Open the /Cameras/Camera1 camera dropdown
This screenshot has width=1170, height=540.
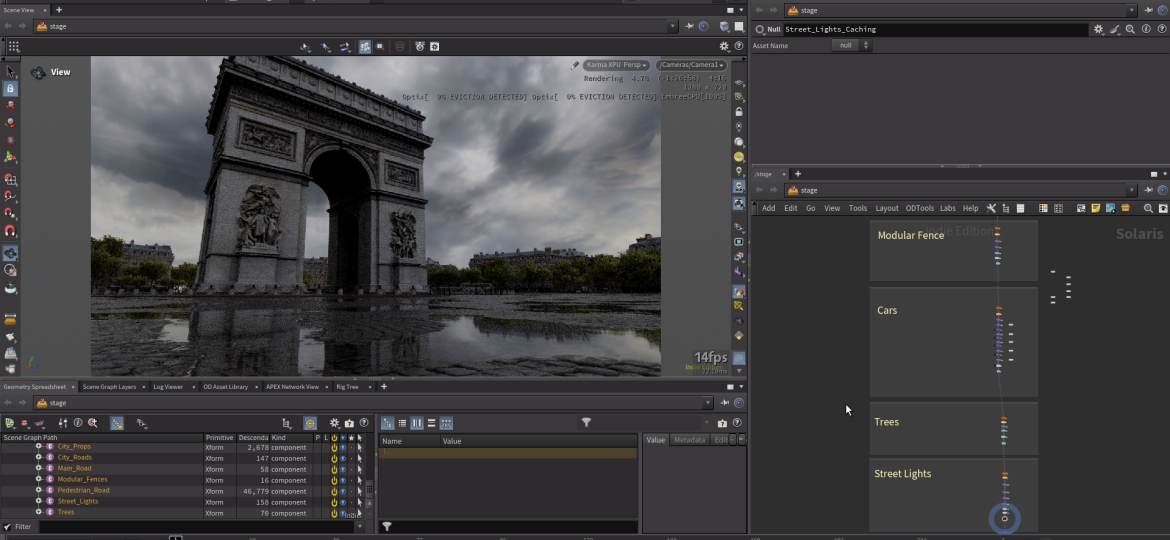click(691, 65)
